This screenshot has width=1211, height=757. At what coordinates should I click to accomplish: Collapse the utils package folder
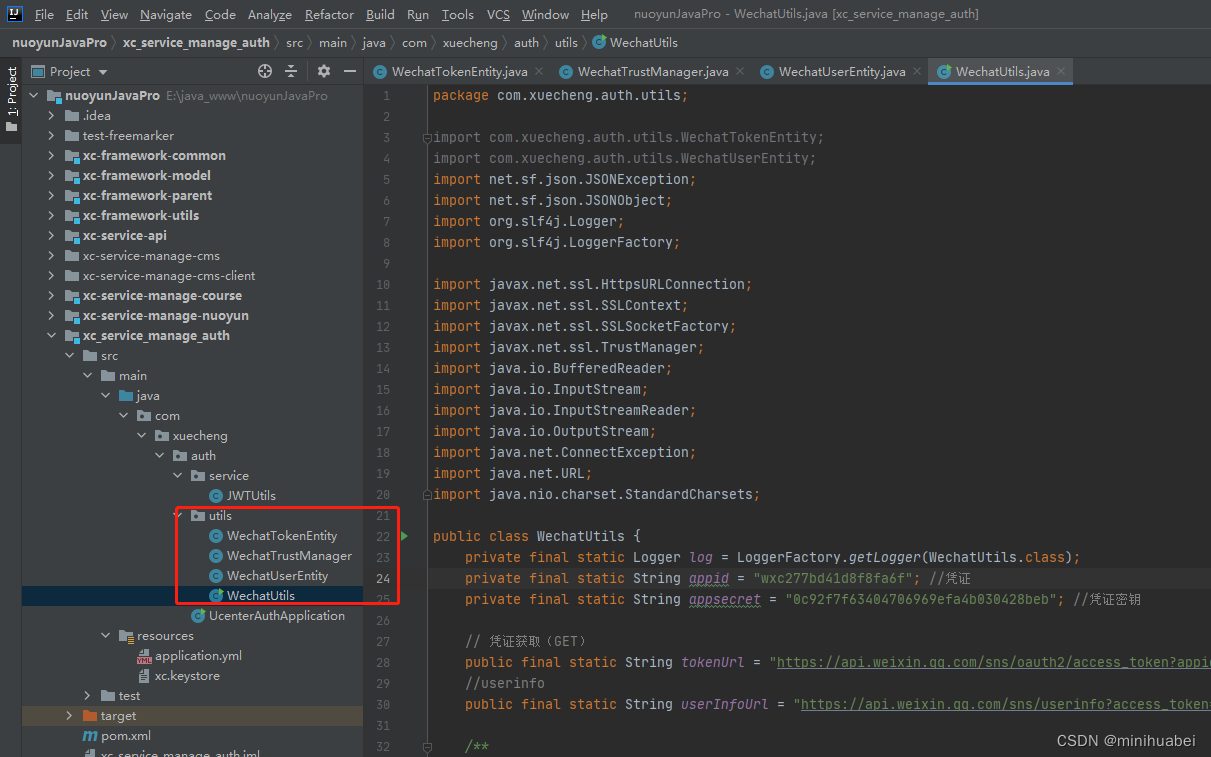click(x=178, y=516)
